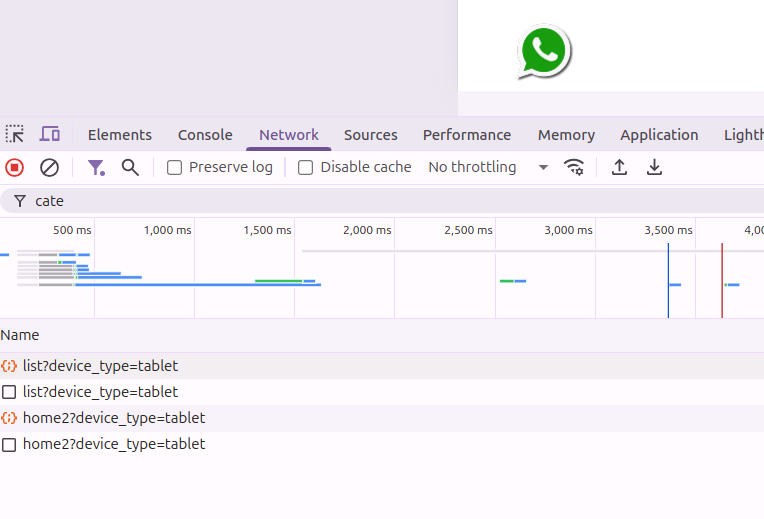Open the network search magnifier
Screen dimensions: 764x519
130,167
